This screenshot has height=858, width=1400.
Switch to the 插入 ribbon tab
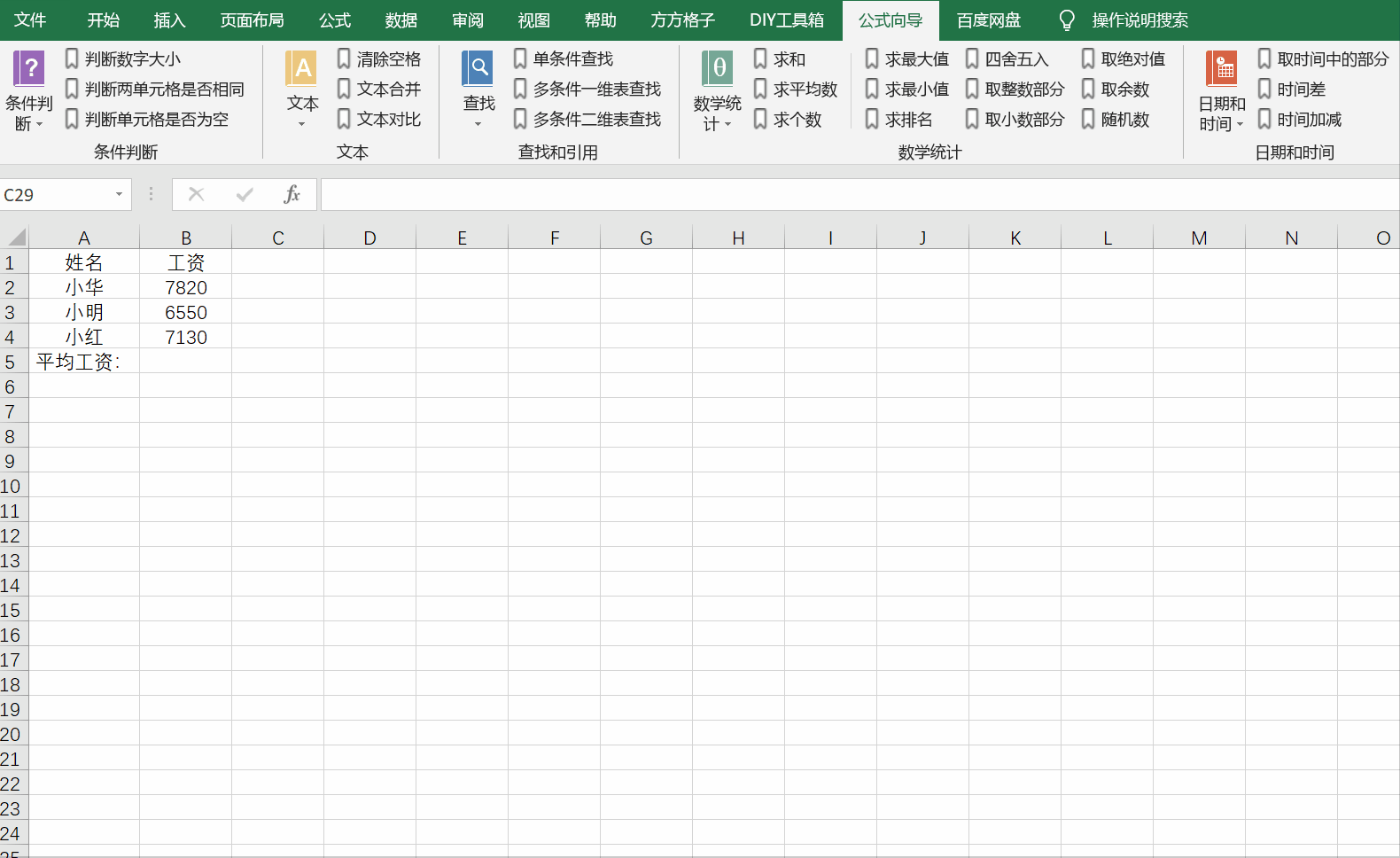coord(169,20)
